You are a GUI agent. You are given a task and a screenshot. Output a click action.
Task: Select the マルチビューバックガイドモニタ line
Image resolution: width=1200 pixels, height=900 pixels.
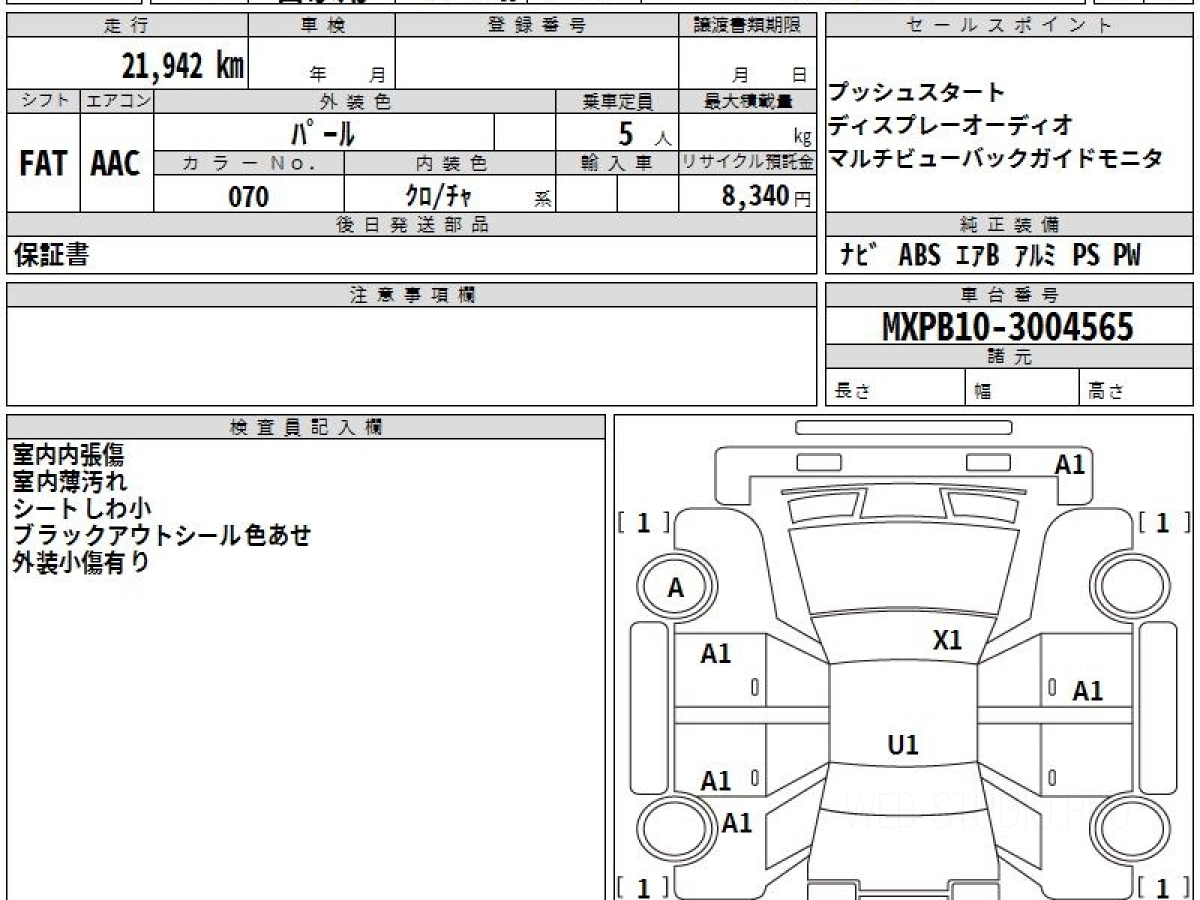point(996,158)
